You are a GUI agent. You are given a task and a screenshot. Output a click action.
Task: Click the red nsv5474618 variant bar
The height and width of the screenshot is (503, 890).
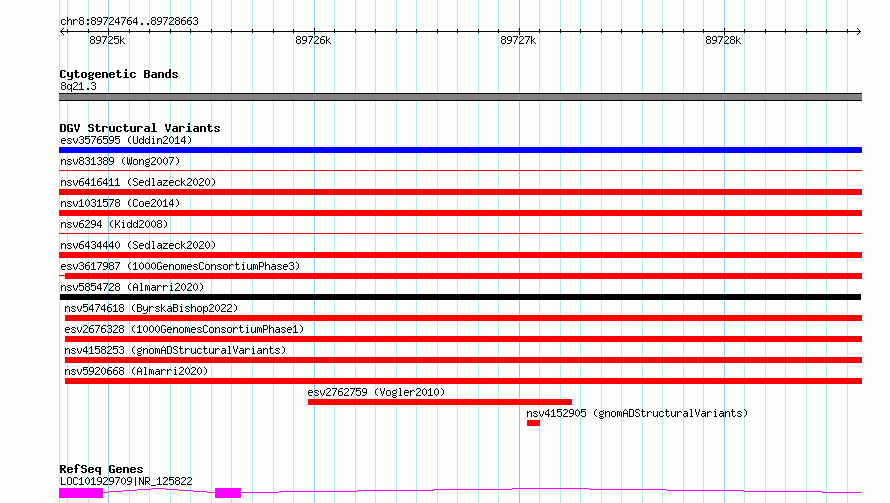pos(463,318)
